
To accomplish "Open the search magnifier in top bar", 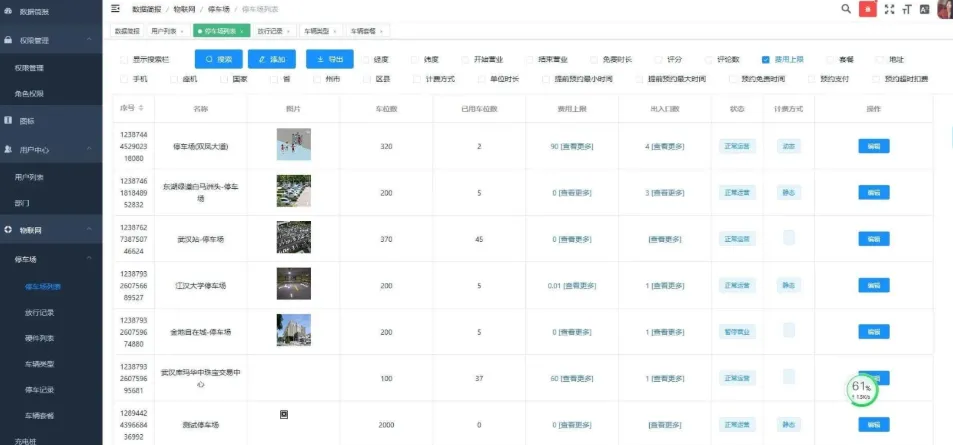I will [x=846, y=9].
